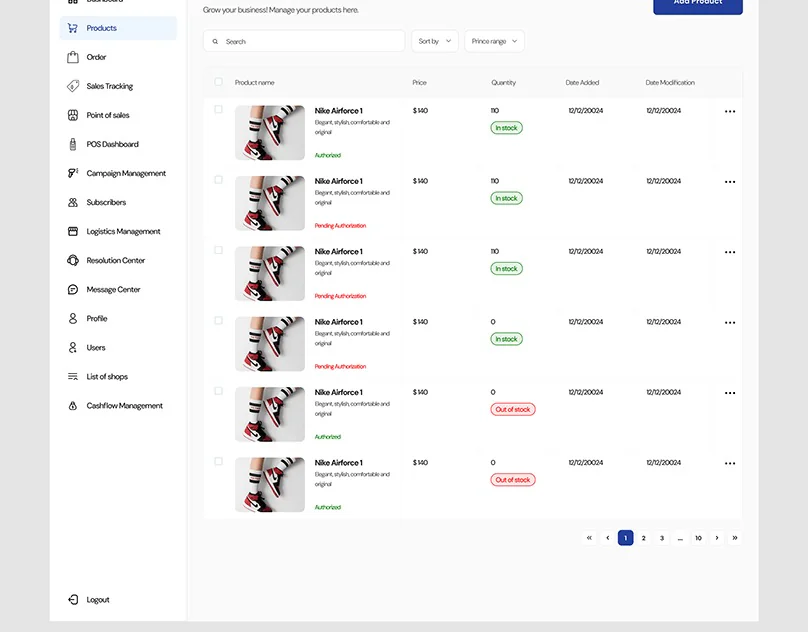
Task: Open three-dot menu for second product row
Action: point(730,182)
